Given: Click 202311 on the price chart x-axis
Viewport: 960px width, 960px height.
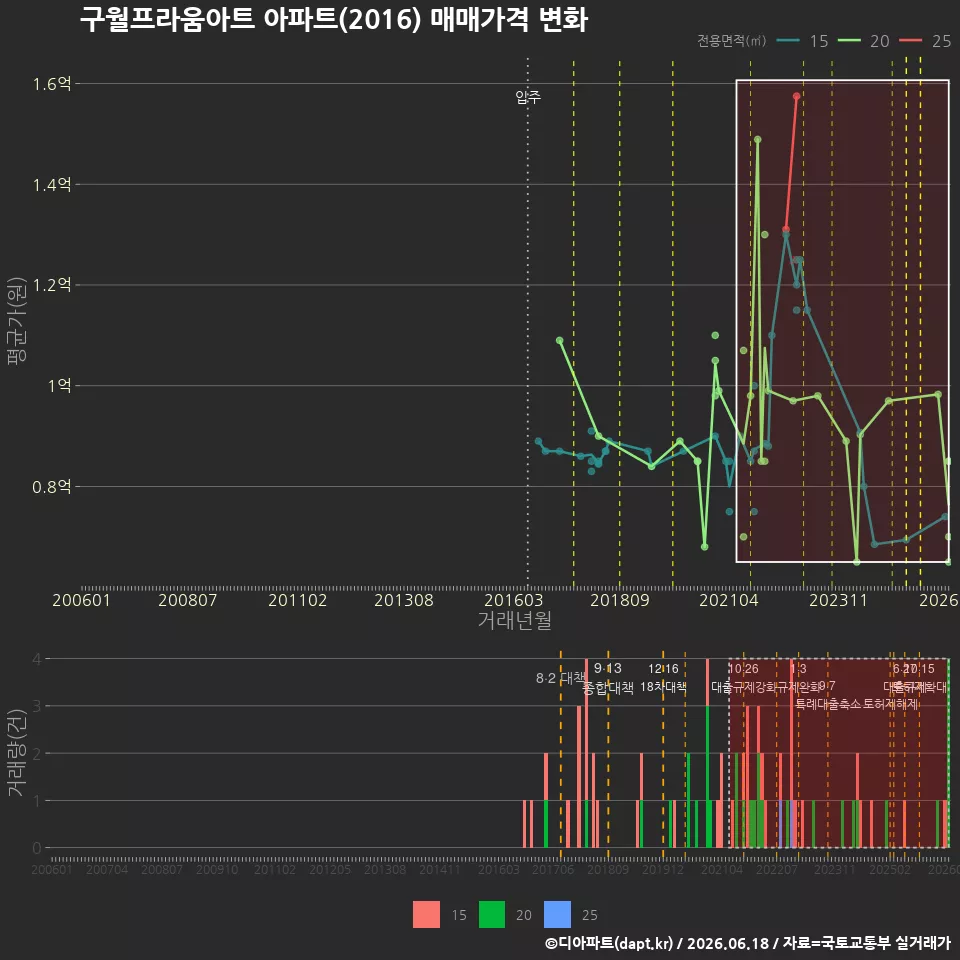Looking at the screenshot, I should (x=838, y=600).
